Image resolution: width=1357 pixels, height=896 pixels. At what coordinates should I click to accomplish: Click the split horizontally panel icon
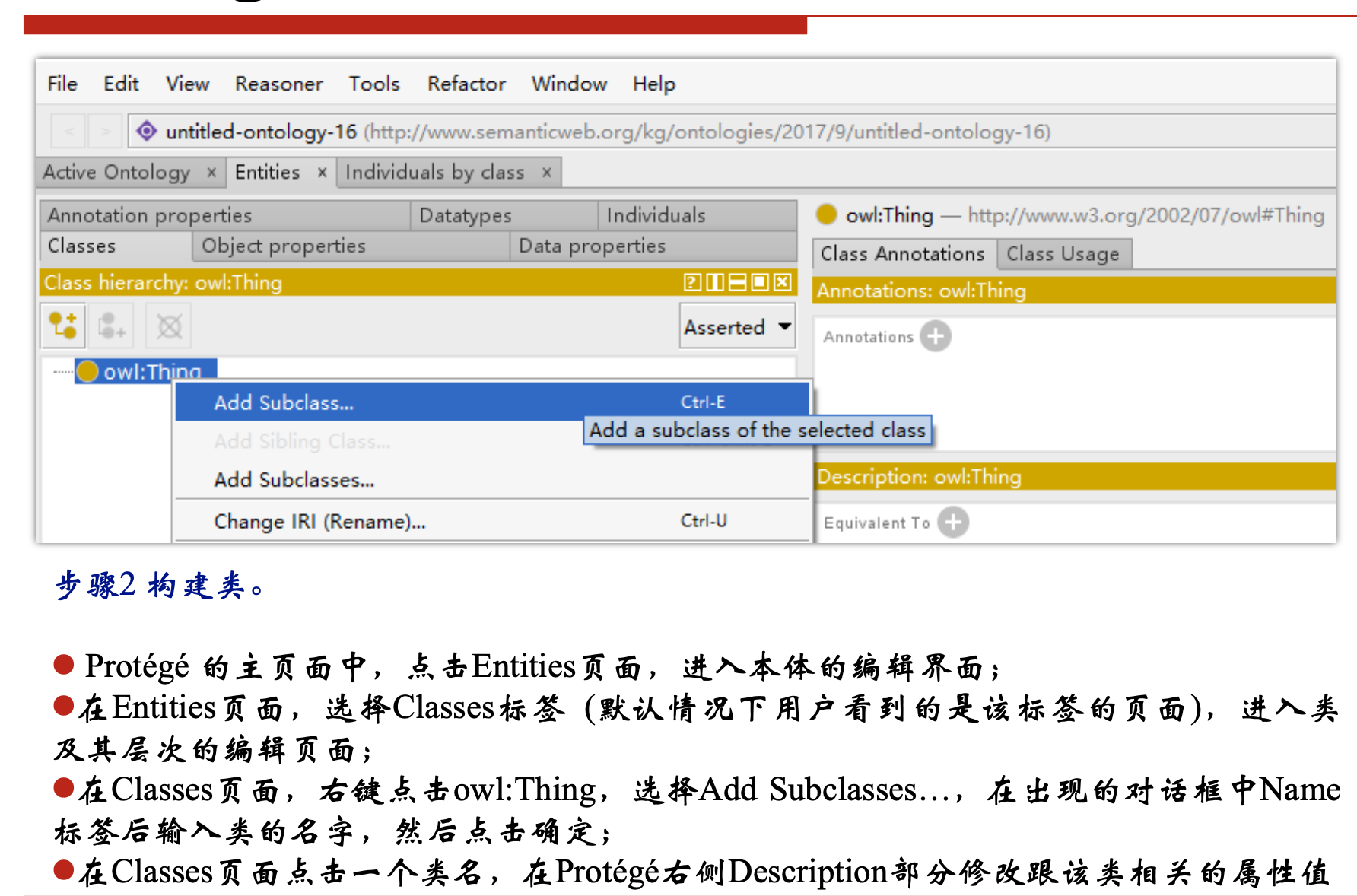pos(737,282)
